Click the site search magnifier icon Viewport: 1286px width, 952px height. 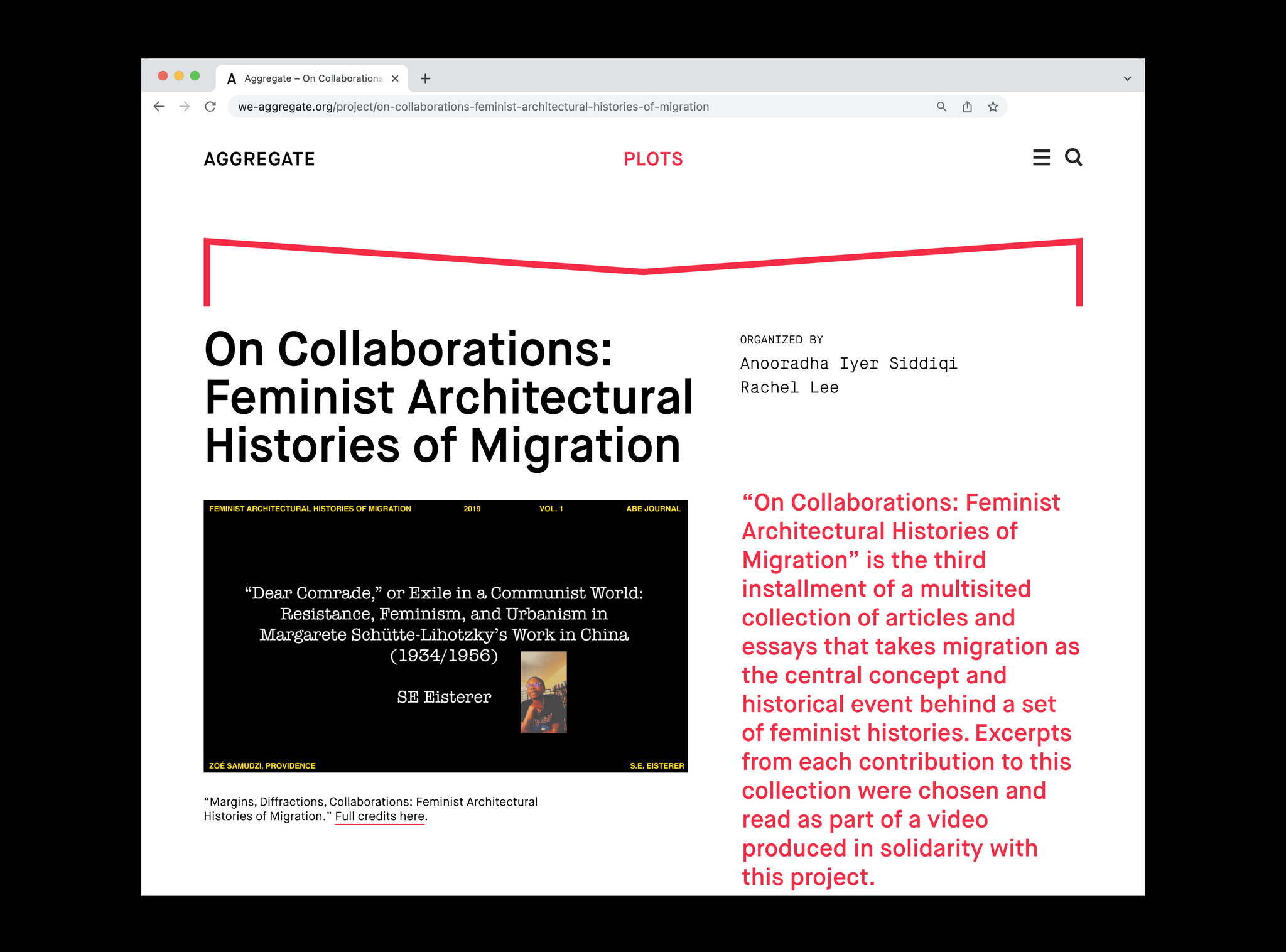[x=1073, y=158]
